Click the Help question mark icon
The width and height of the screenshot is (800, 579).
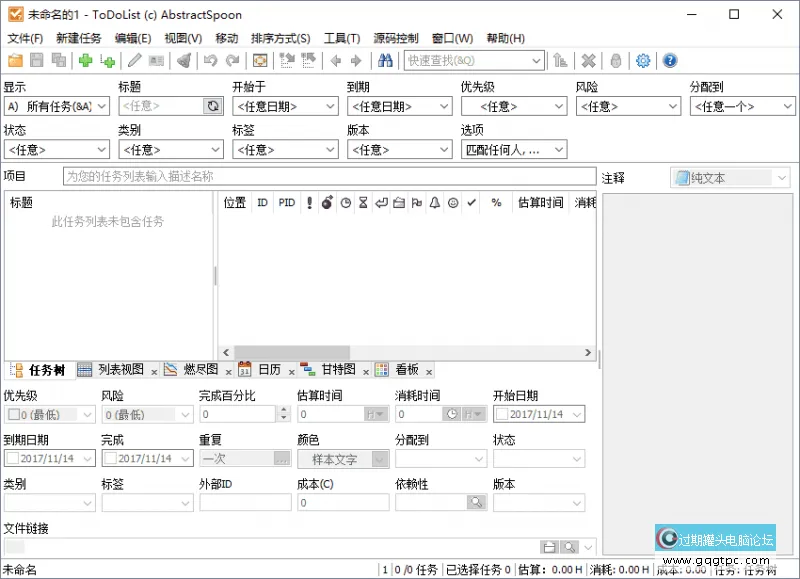click(668, 60)
